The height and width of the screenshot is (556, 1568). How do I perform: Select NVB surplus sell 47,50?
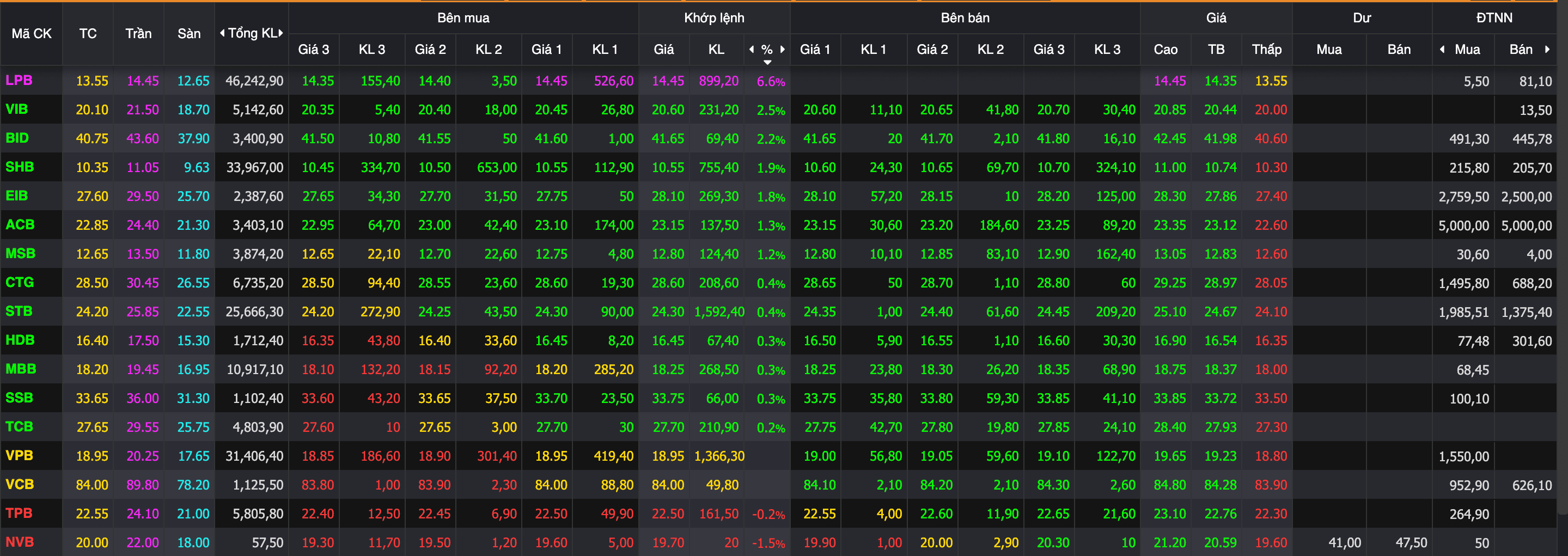click(x=1412, y=542)
